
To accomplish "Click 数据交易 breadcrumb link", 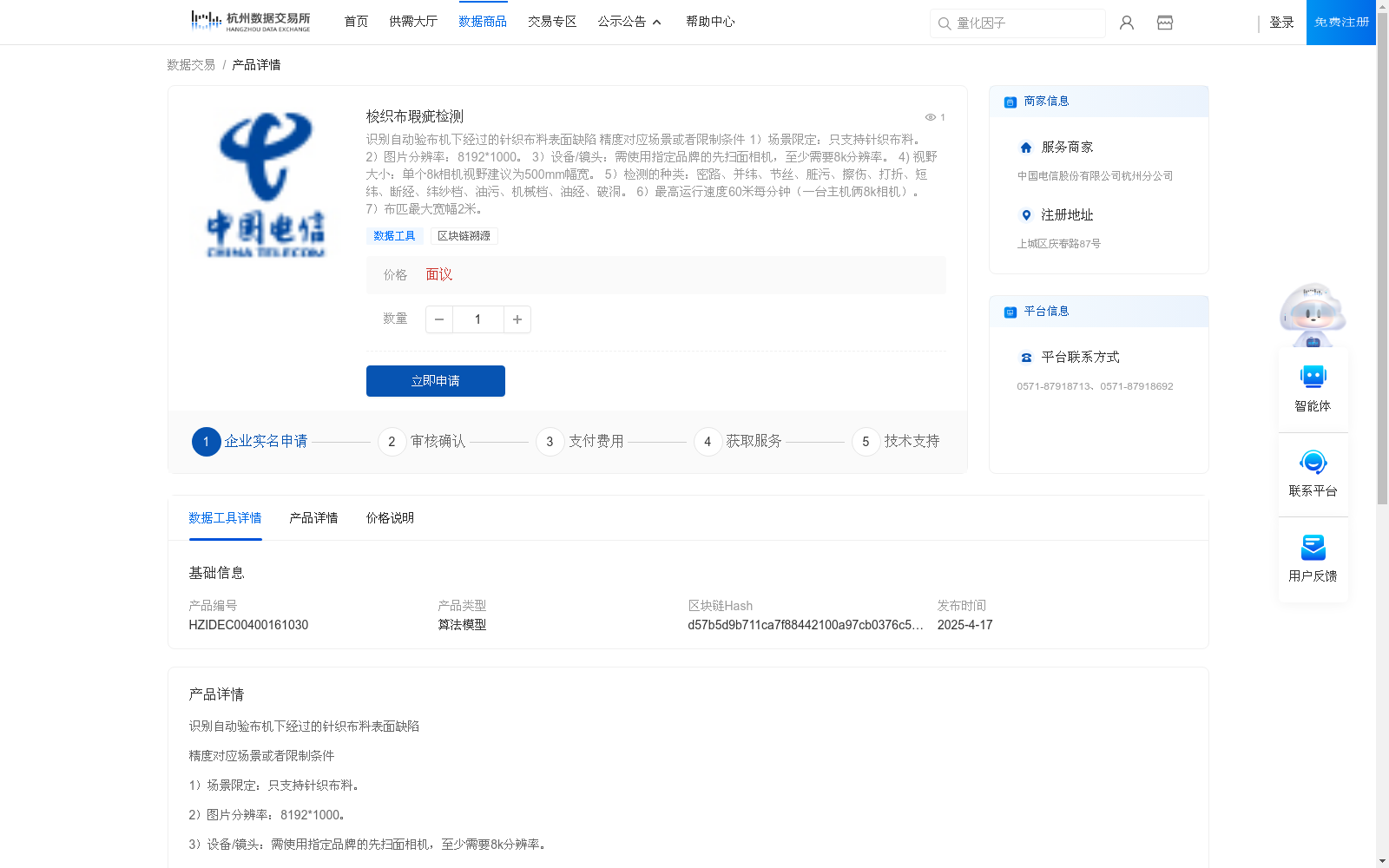I will (191, 65).
